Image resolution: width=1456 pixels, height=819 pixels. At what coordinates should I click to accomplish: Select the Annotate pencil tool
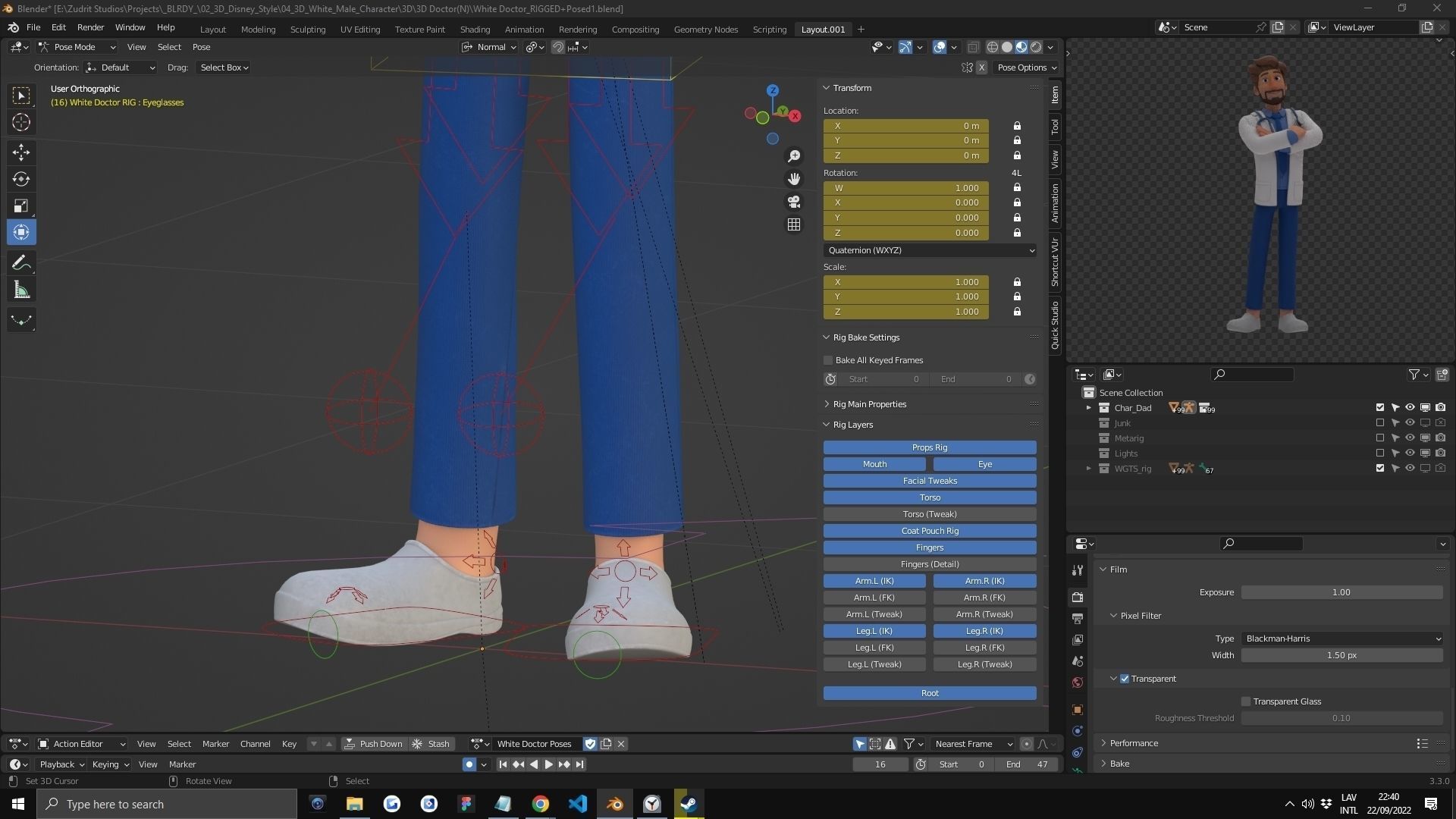pos(21,263)
